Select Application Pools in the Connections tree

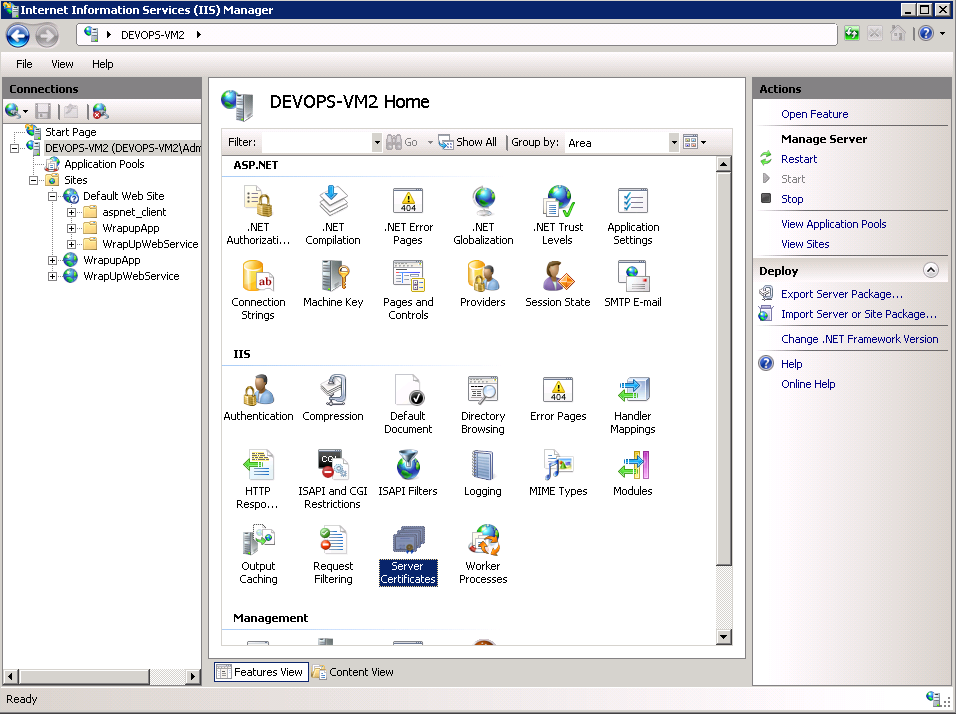tap(104, 164)
